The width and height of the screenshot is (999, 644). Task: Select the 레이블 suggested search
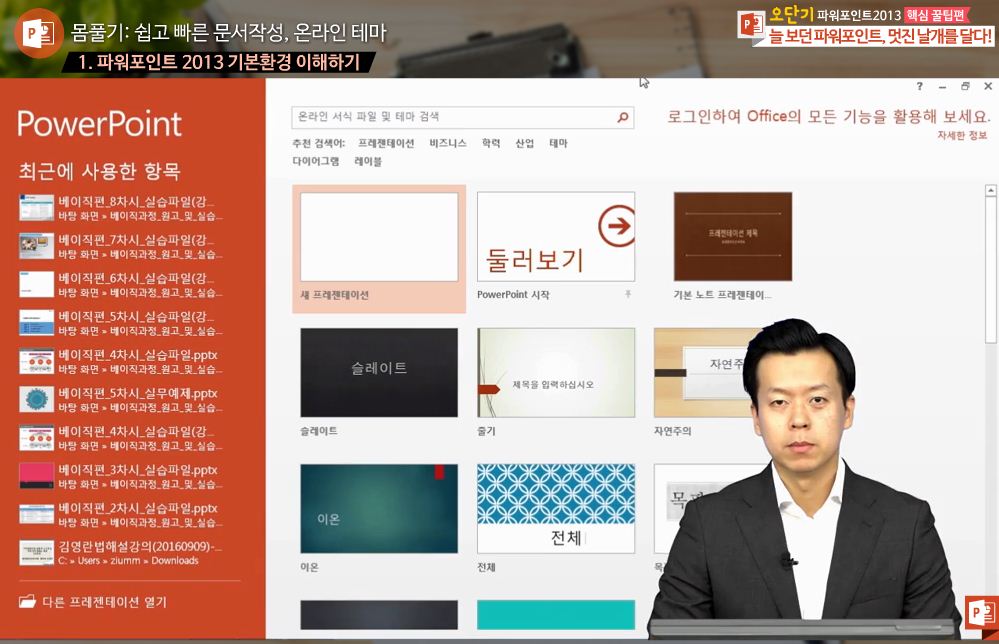368,161
